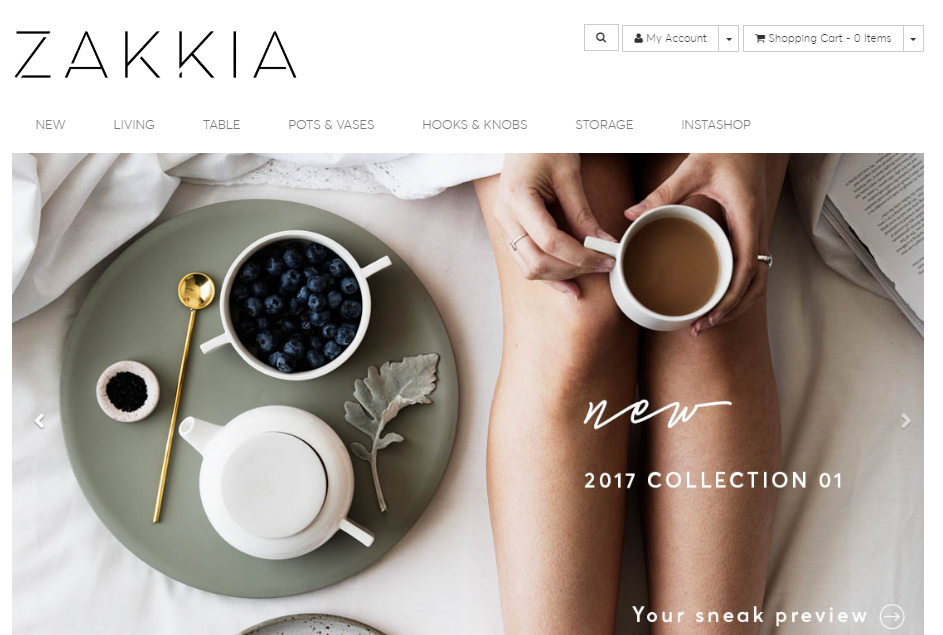Expand the Shopping Cart dropdown arrow
This screenshot has height=635, width=943.
(913, 38)
